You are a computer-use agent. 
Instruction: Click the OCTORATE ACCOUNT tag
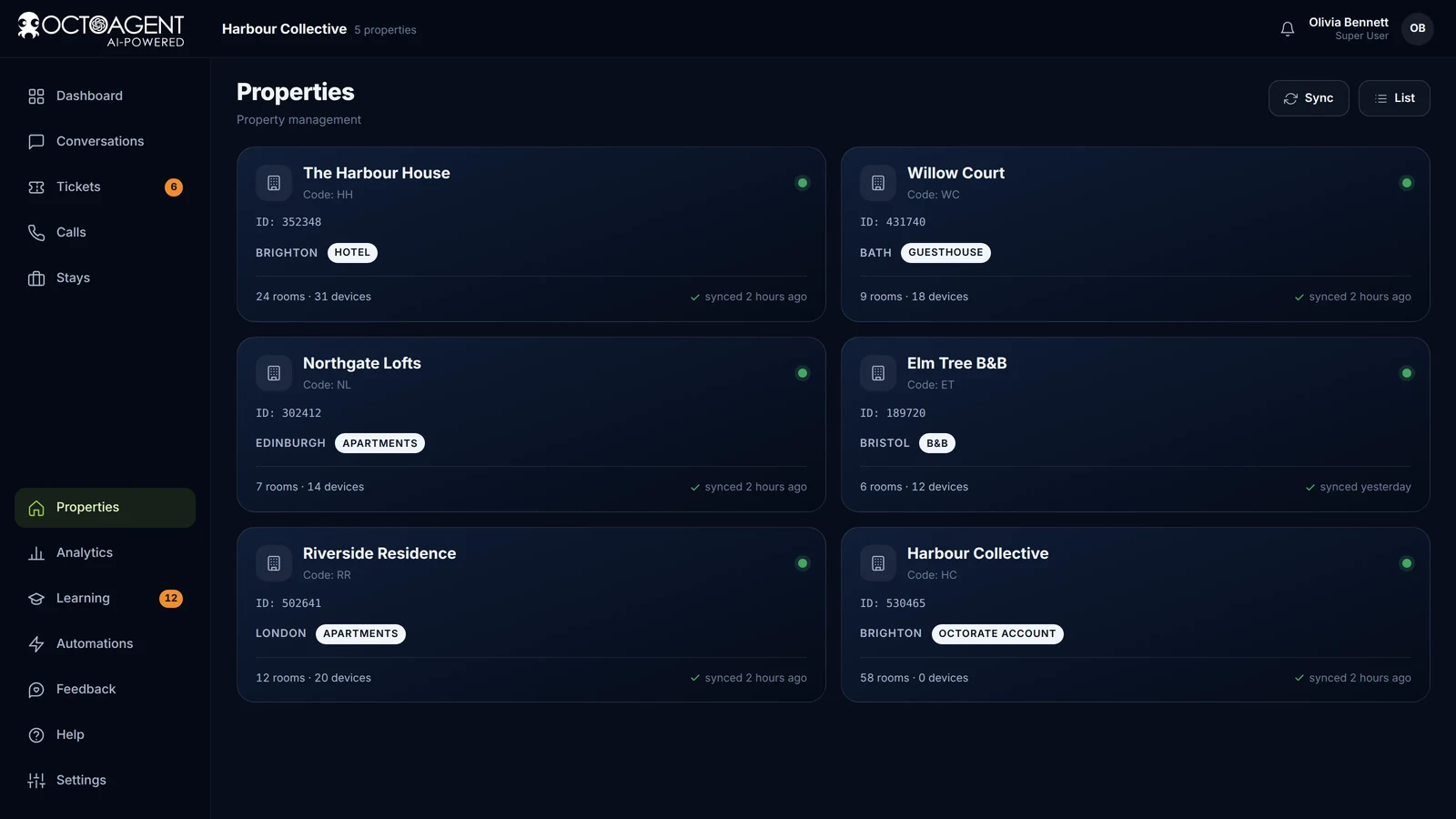point(997,634)
